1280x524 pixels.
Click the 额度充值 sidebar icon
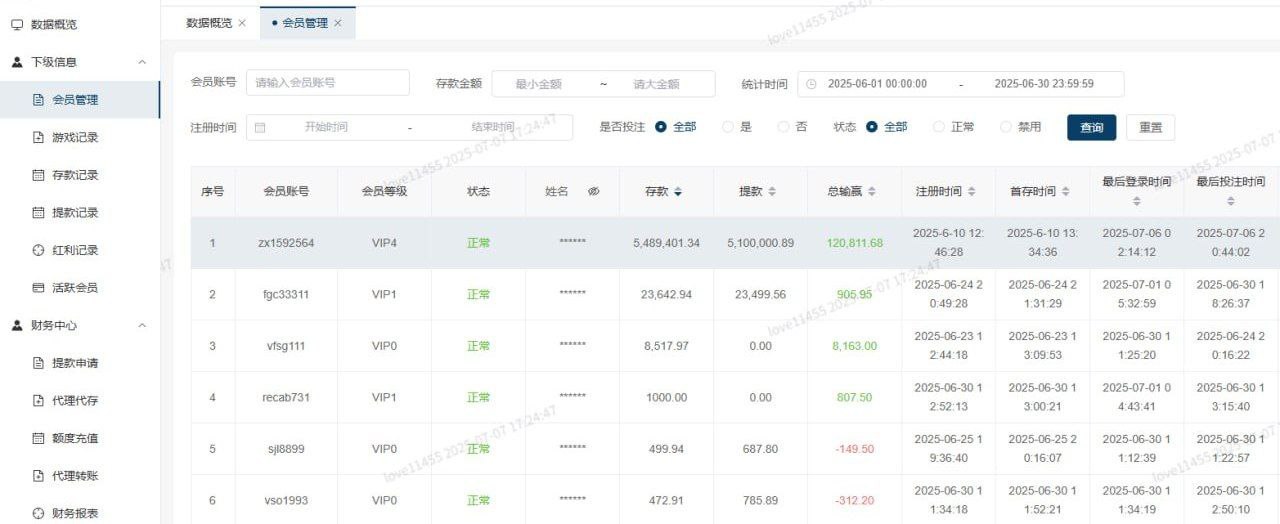tap(39, 438)
